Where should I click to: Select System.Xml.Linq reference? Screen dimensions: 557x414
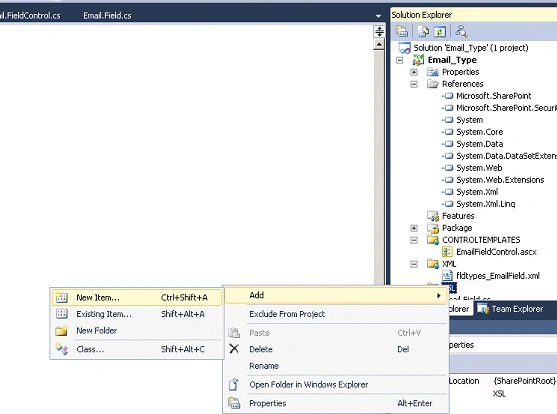485,204
